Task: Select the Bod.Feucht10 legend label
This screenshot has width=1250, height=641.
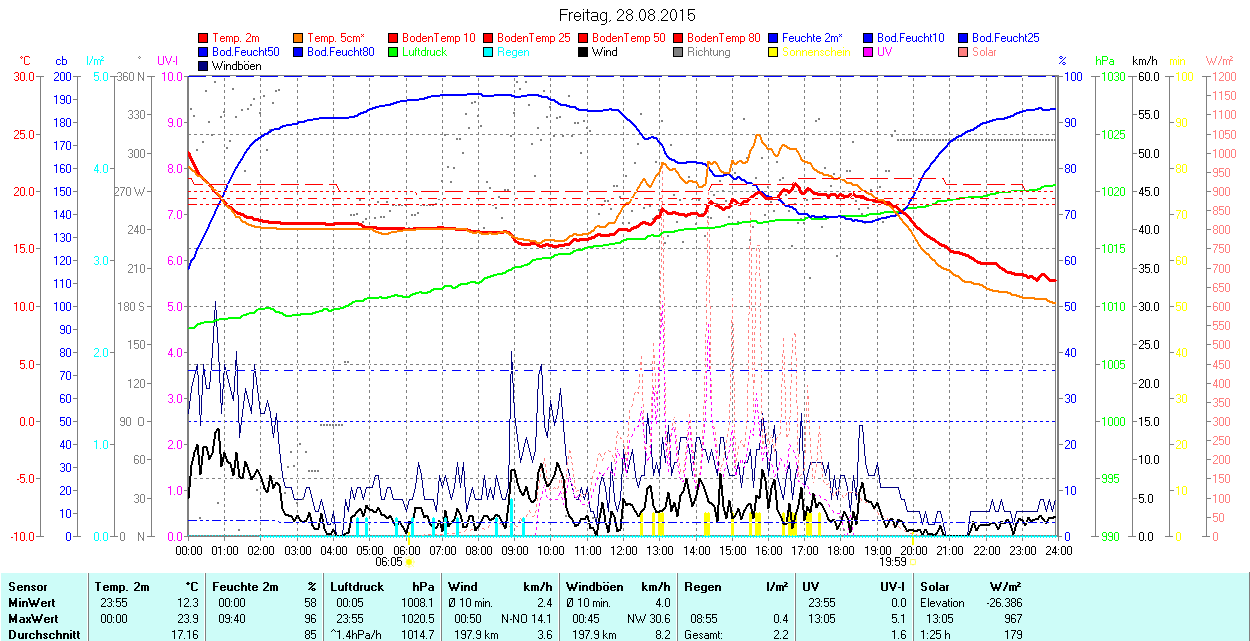Action: pyautogui.click(x=910, y=37)
